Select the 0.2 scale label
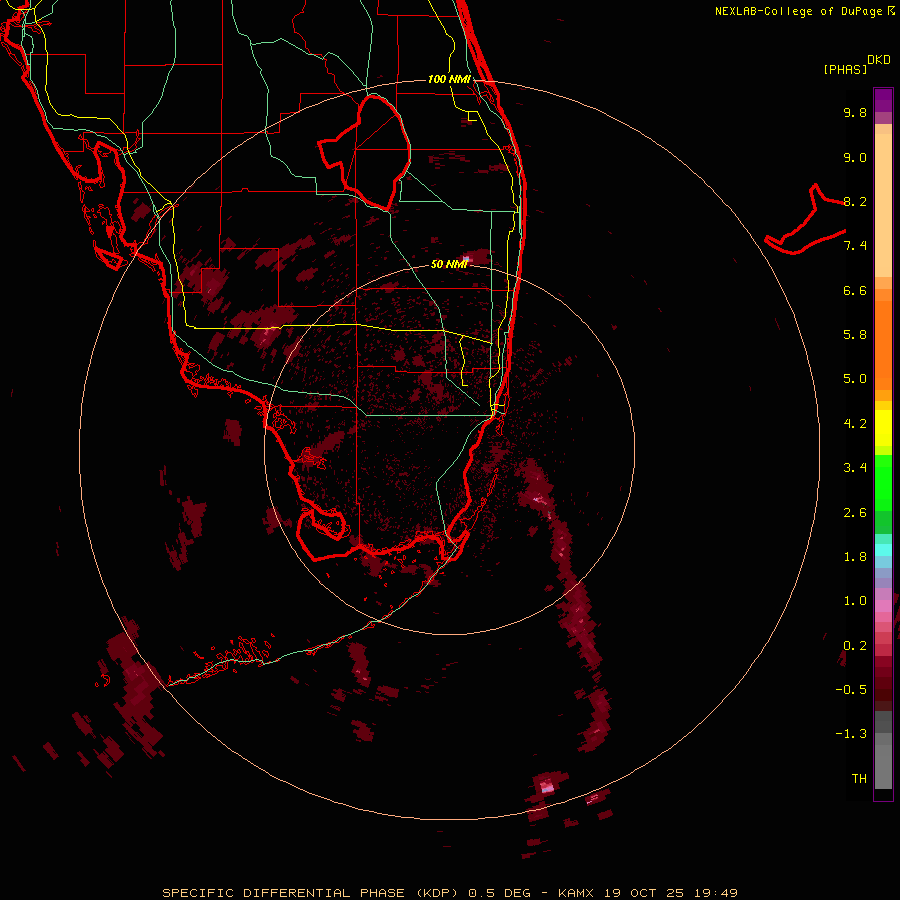Screen dimensions: 900x900 click(855, 646)
